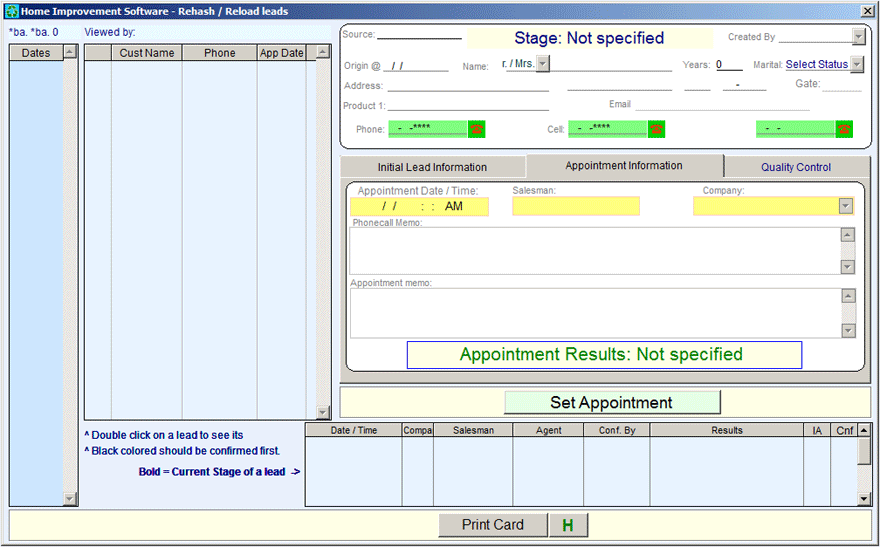
Task: Click the Salesman column header in history grid
Action: pos(473,430)
